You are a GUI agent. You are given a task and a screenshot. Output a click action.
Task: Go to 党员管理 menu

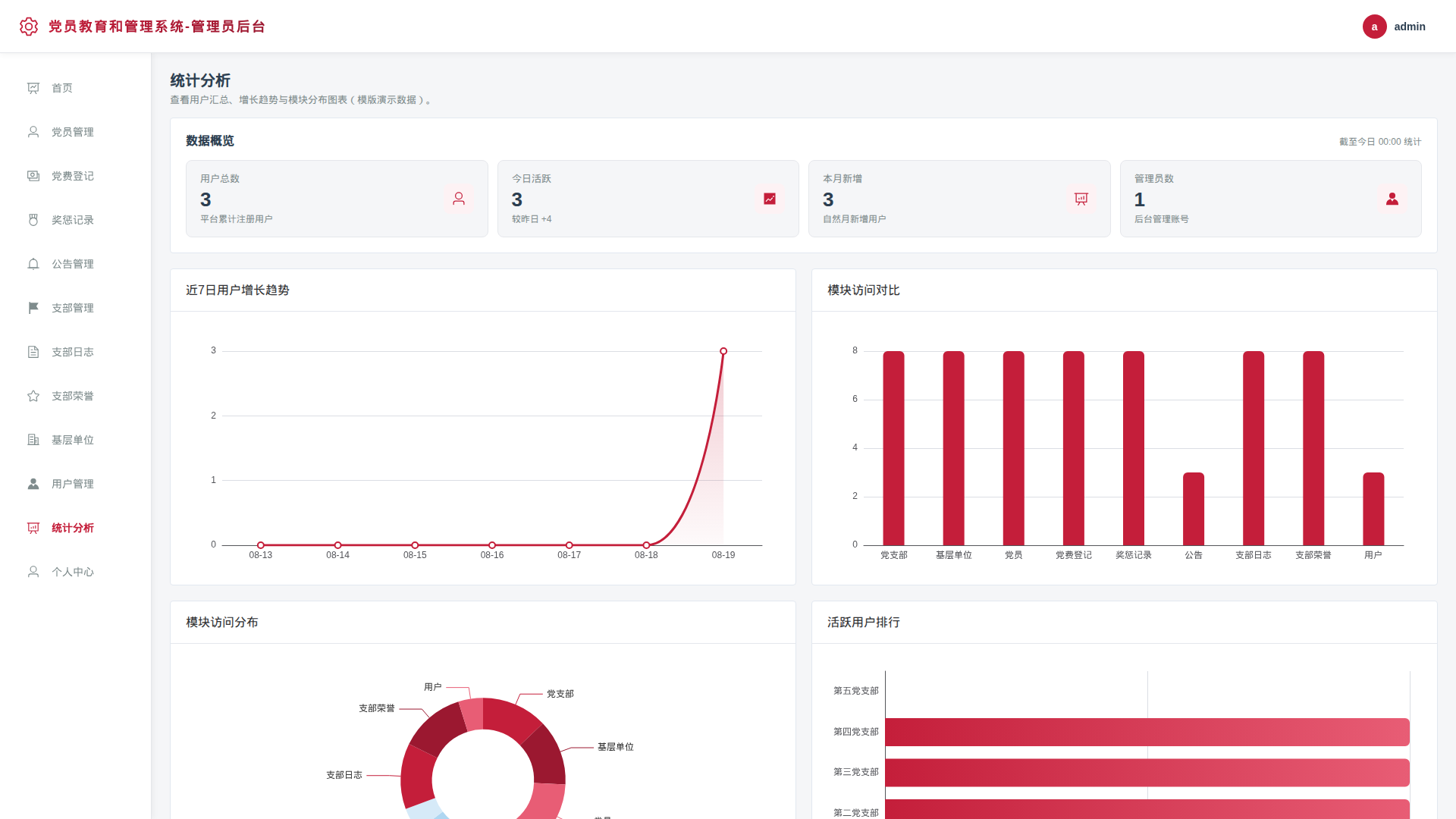click(x=76, y=132)
